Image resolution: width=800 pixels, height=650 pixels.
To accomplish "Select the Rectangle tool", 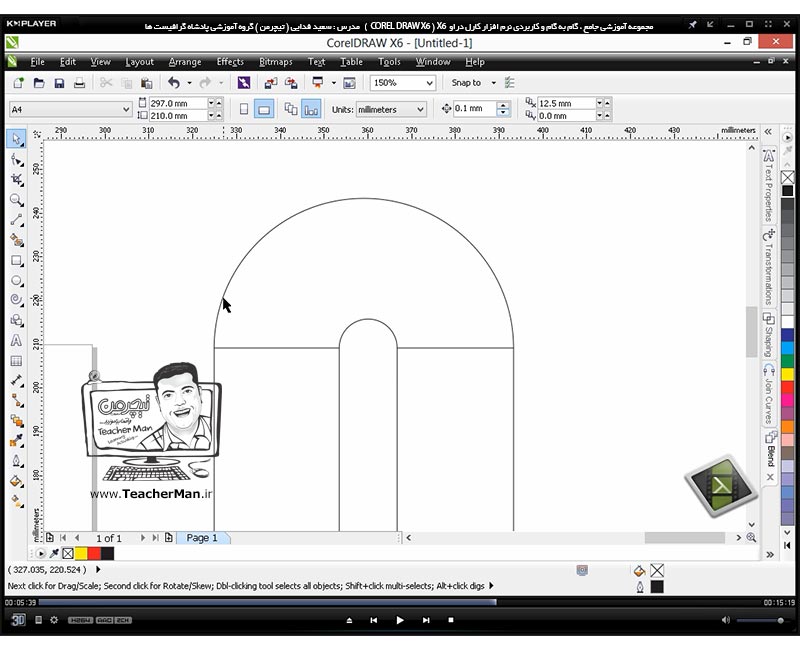I will (16, 260).
